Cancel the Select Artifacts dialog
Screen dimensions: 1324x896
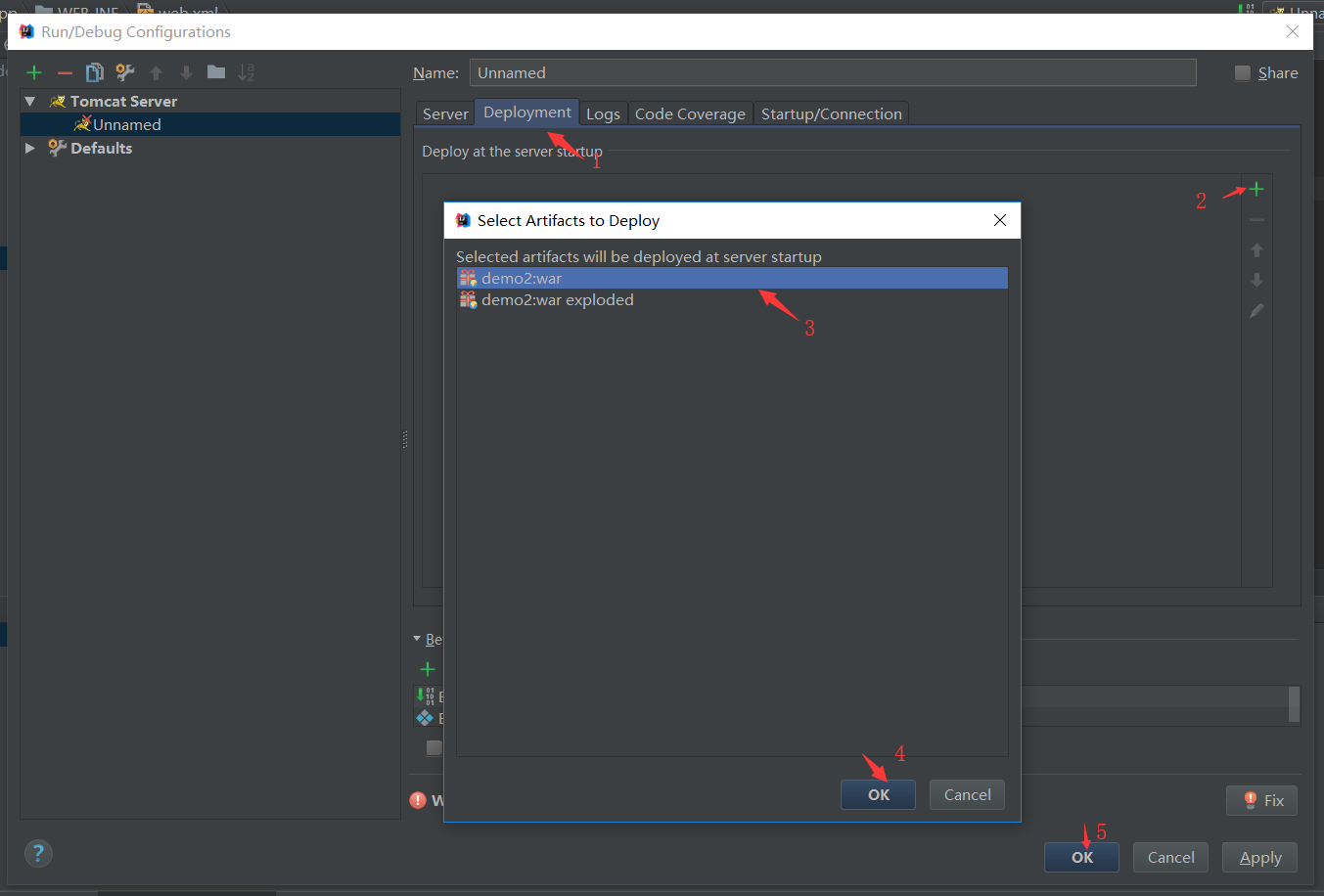coord(968,795)
